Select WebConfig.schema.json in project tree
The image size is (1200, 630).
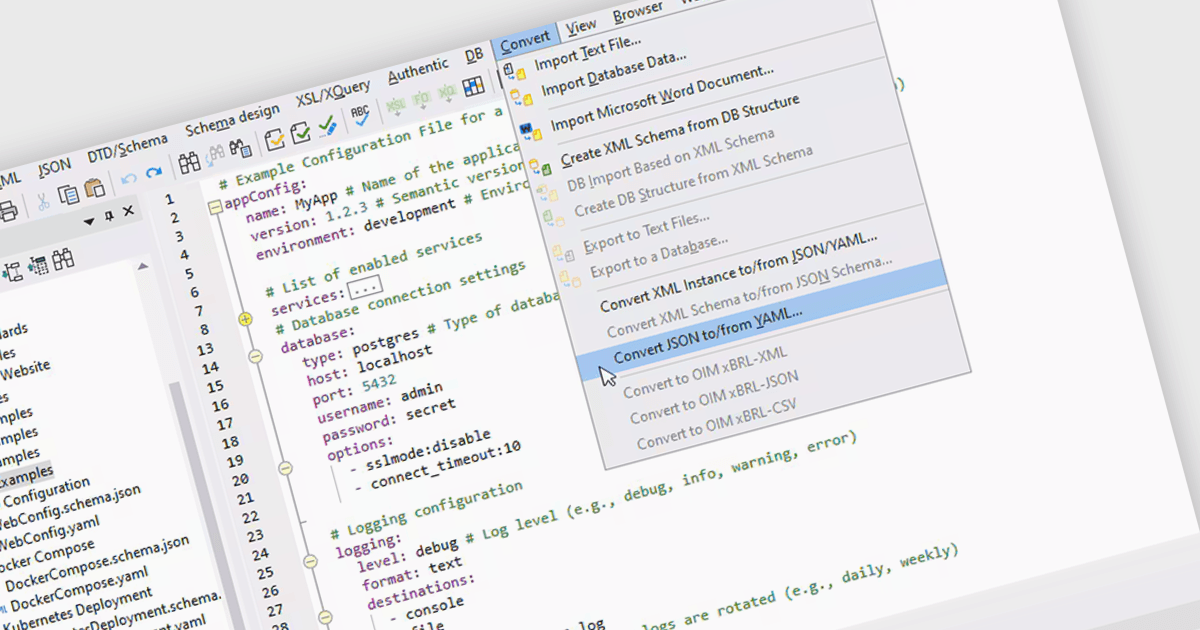click(69, 509)
